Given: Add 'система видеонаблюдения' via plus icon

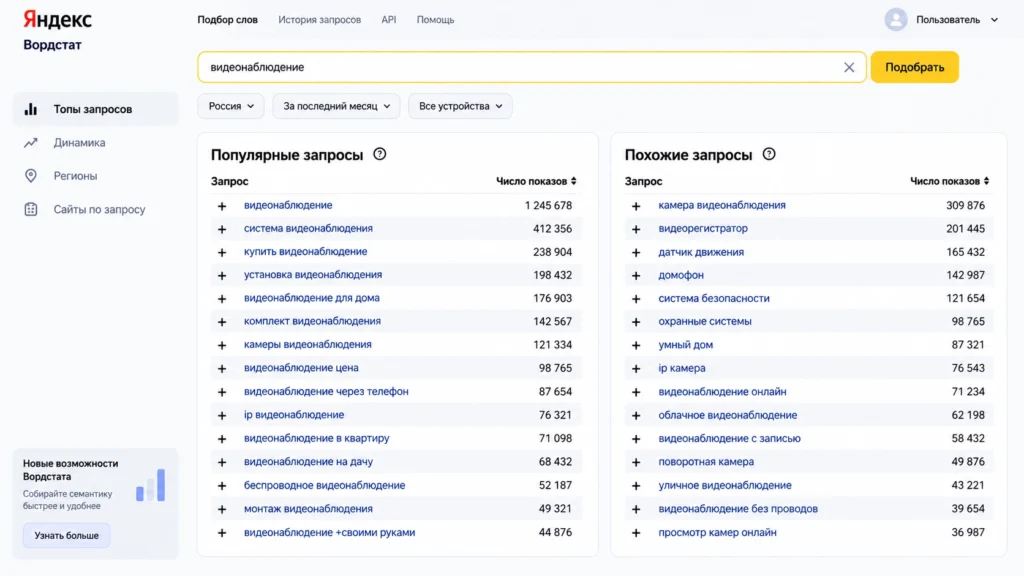Looking at the screenshot, I should tap(222, 229).
